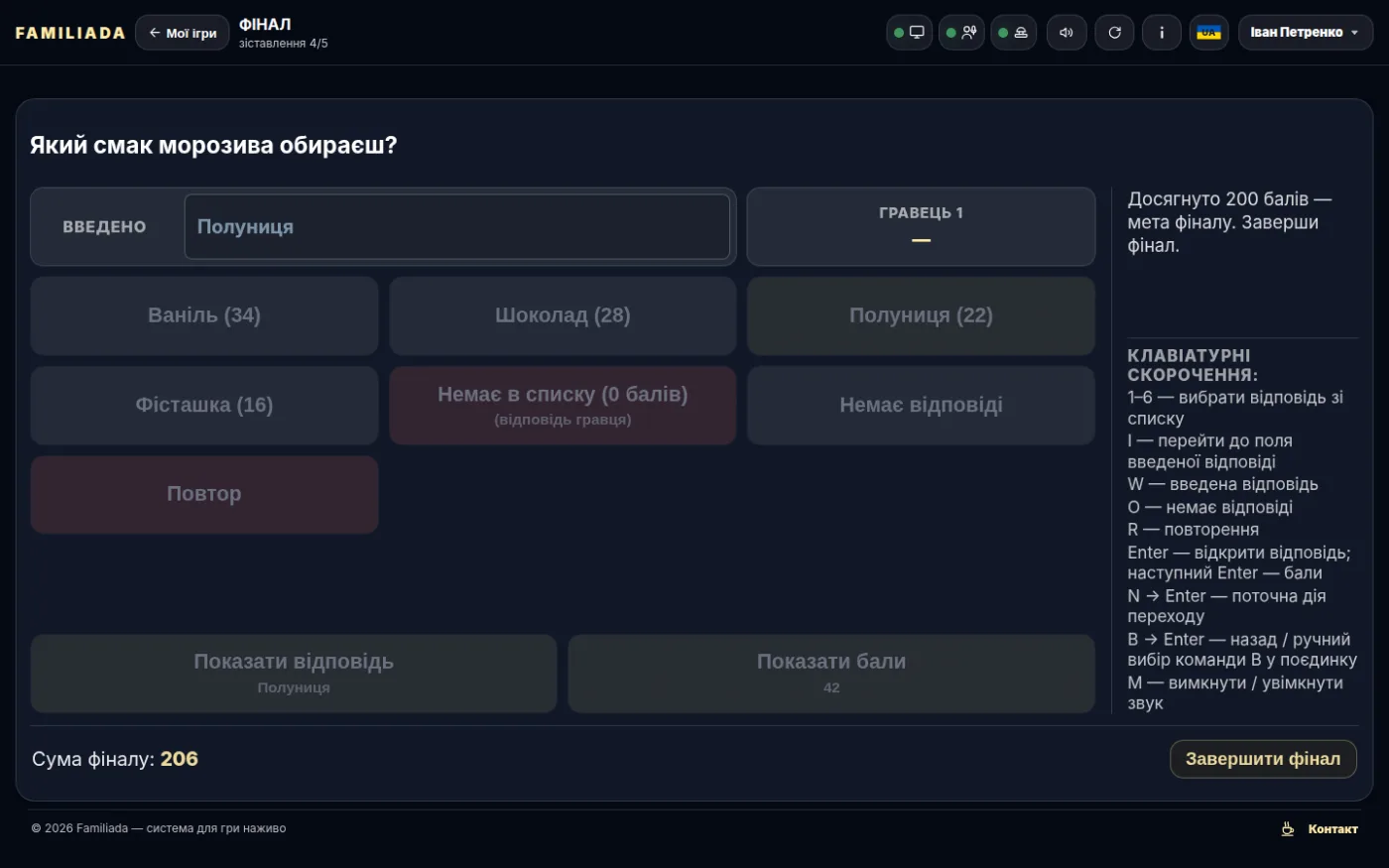Click the coffee cup icon in footer
The image size is (1389, 868).
coord(1288,828)
